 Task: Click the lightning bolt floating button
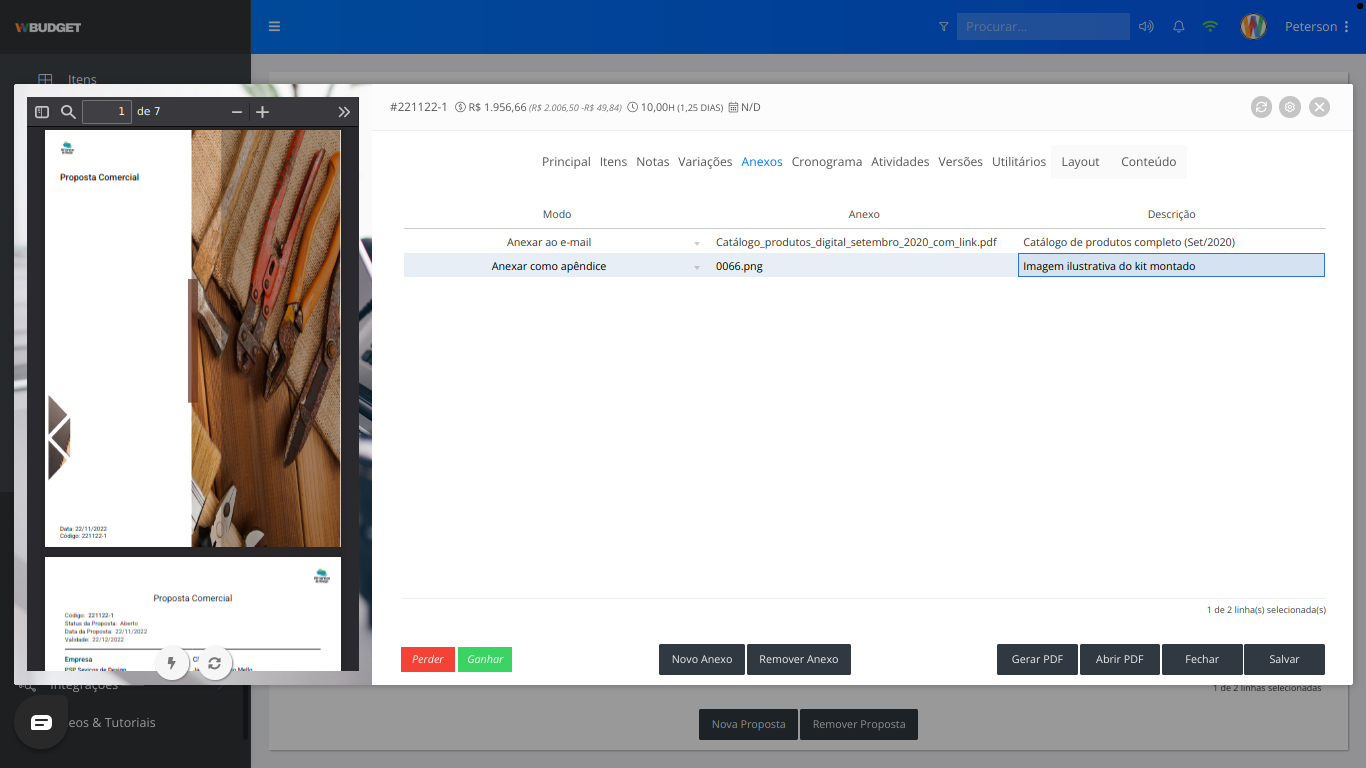click(x=172, y=662)
